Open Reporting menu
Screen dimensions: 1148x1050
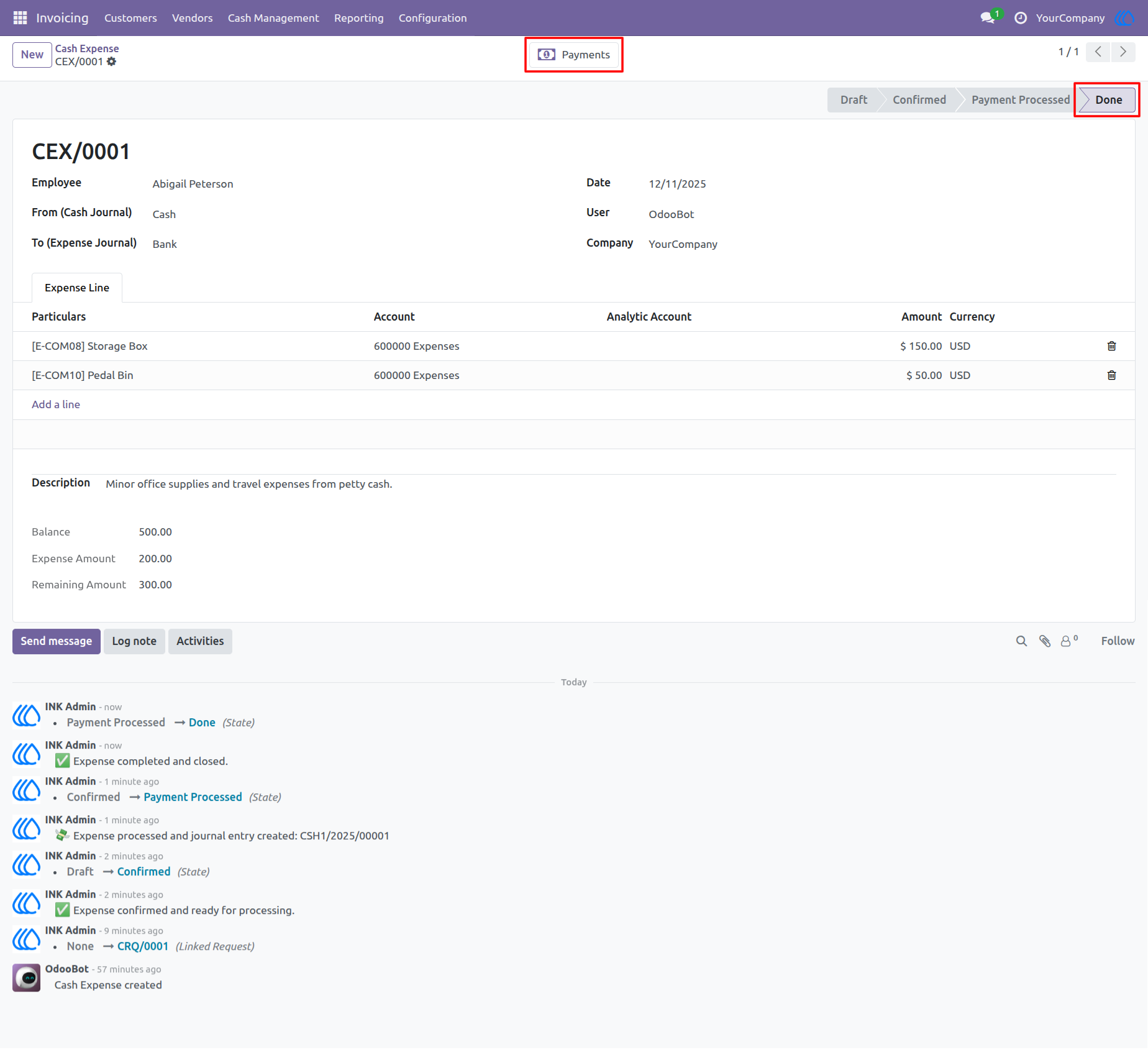pos(359,18)
